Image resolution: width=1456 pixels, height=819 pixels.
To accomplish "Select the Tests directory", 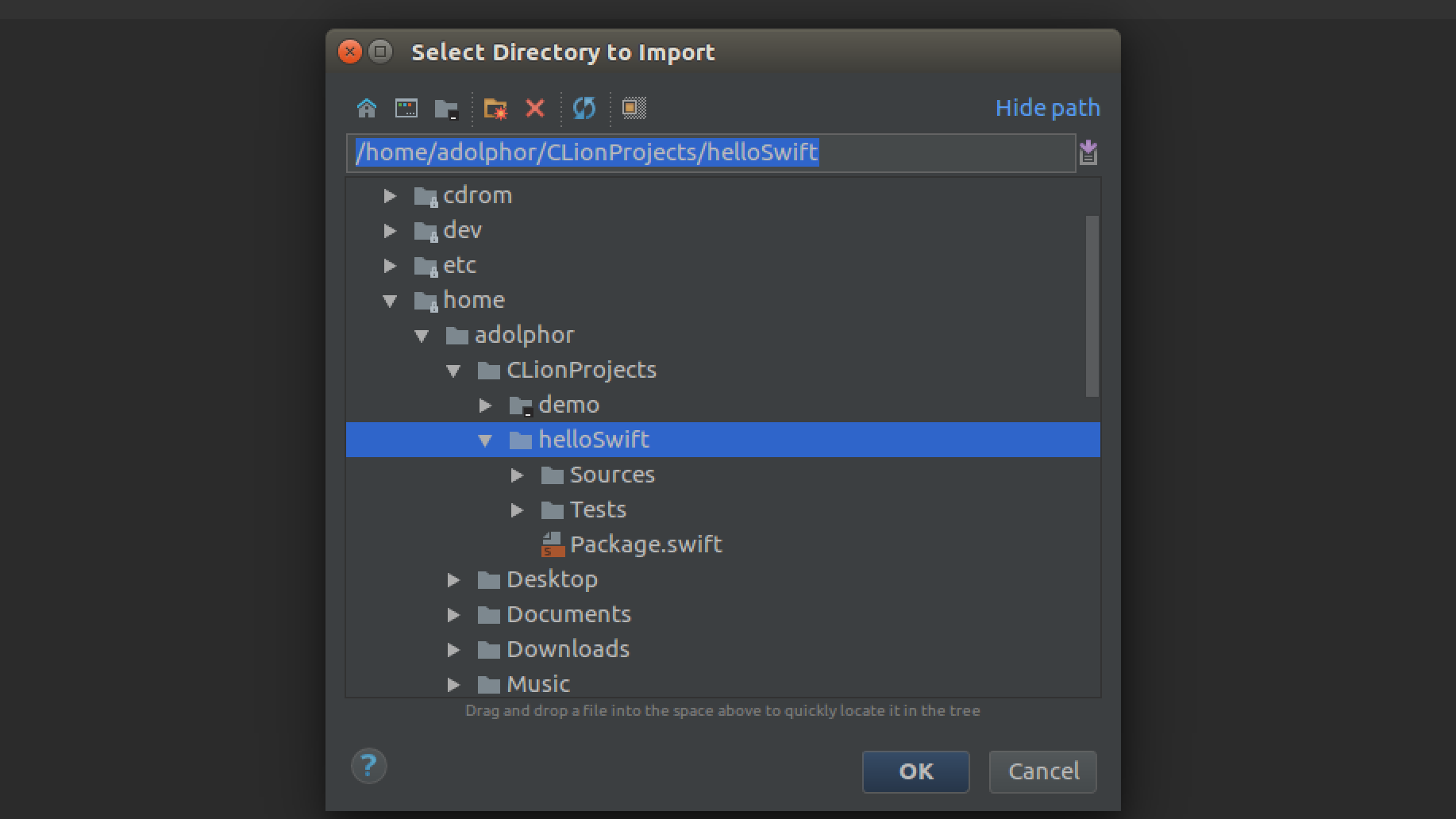I will (598, 509).
